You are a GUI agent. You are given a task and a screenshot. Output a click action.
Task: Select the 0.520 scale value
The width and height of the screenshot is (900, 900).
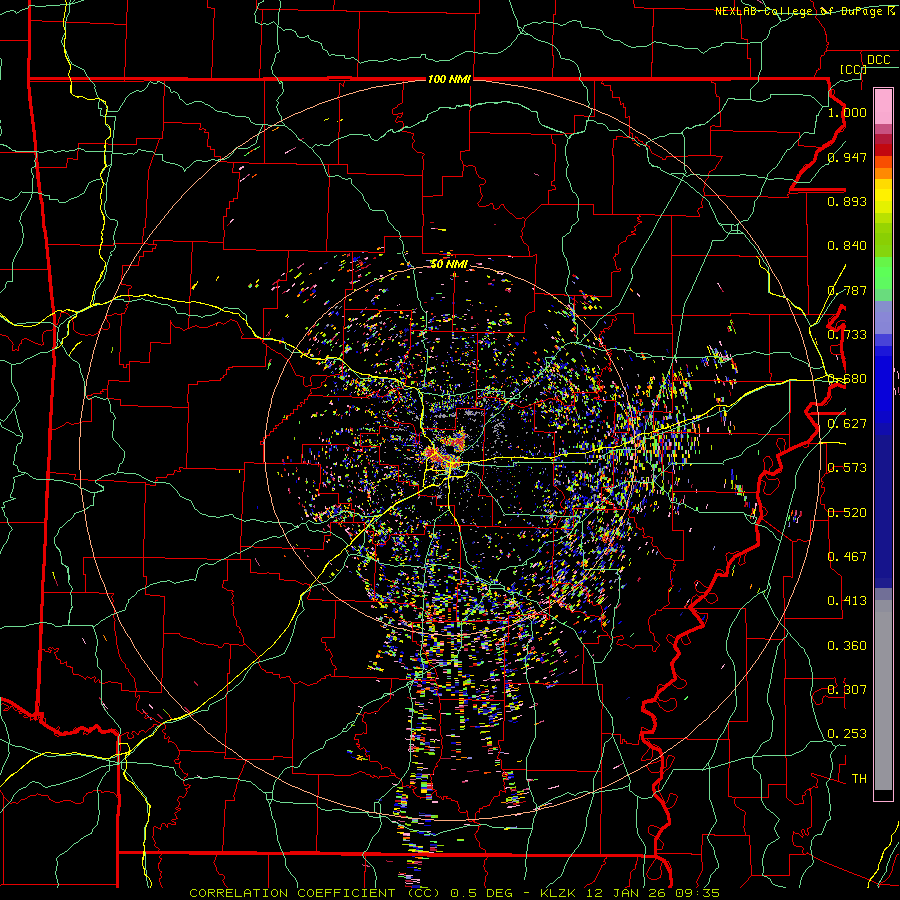[847, 513]
